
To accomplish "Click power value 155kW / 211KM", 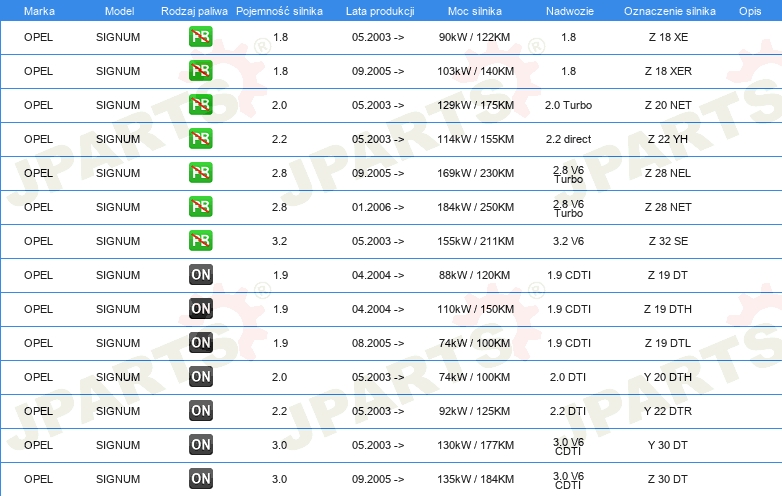I will 476,241.
